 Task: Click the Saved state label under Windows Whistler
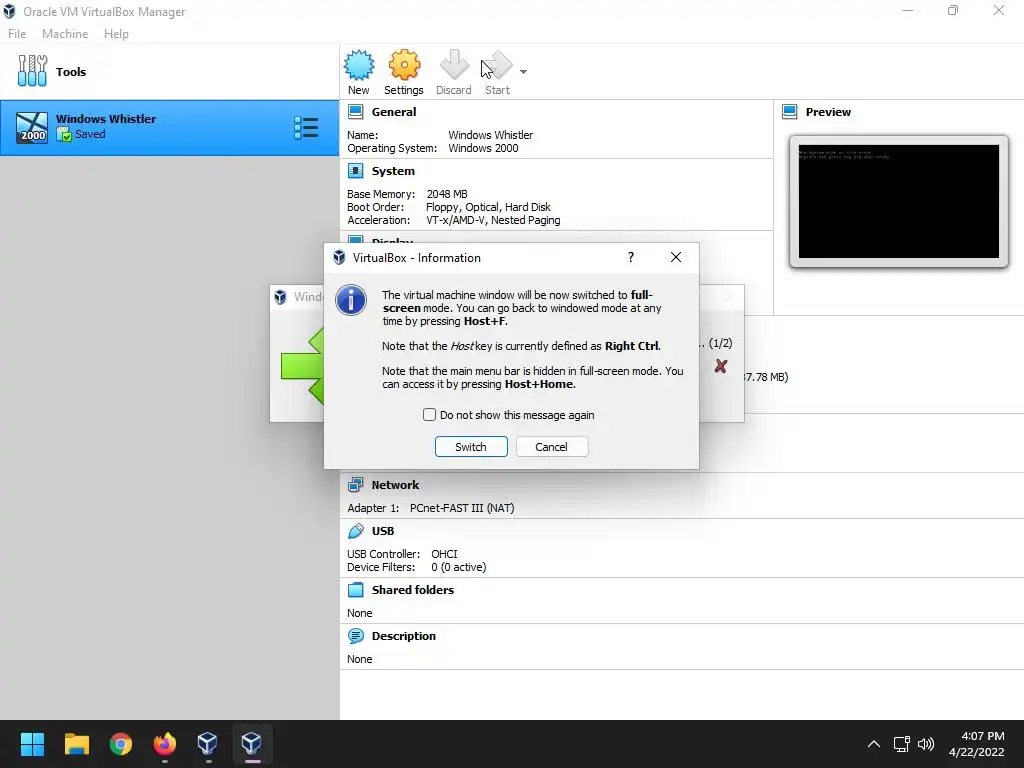[90, 134]
